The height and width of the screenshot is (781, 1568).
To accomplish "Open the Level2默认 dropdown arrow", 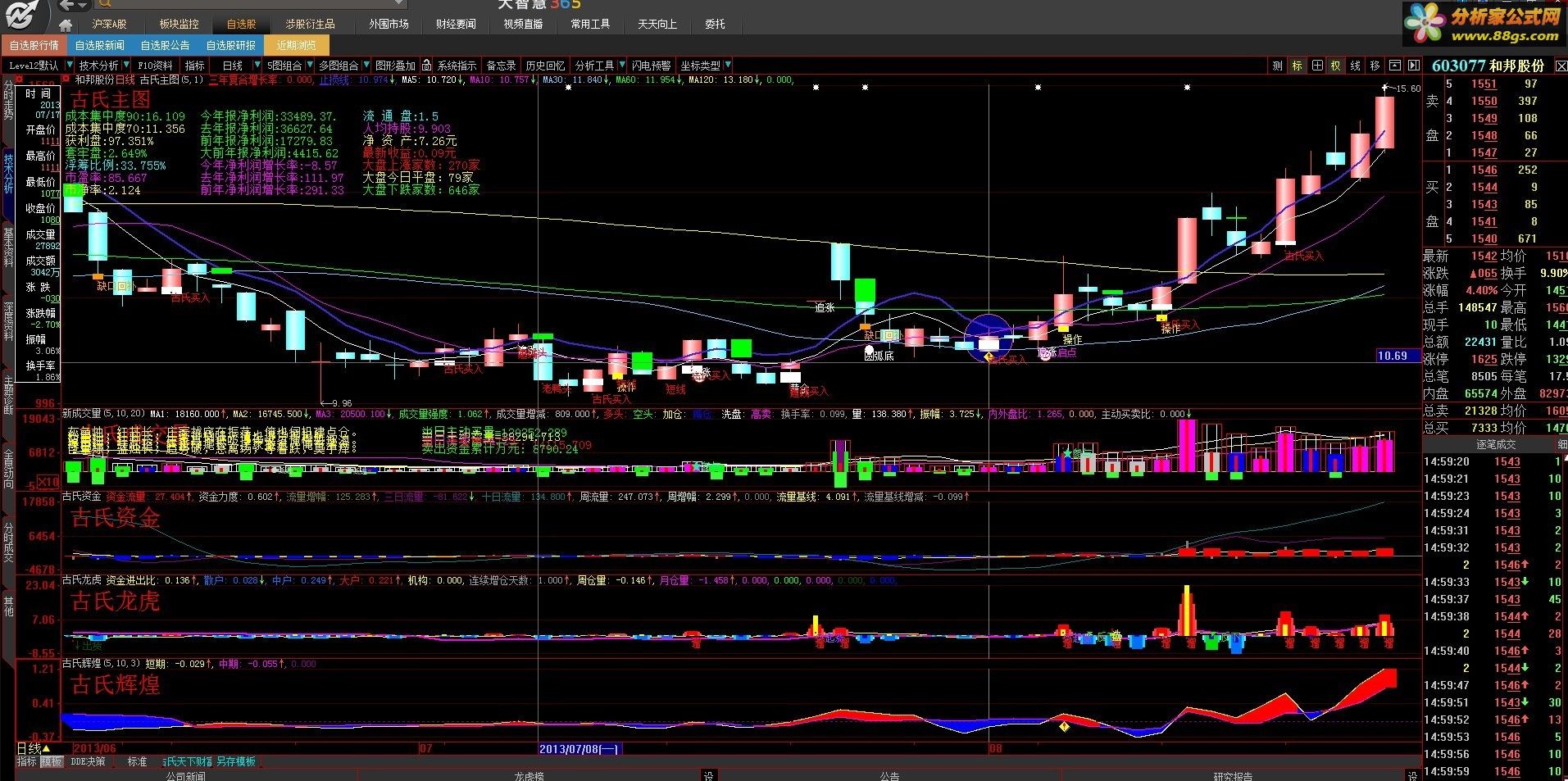I will click(x=70, y=66).
